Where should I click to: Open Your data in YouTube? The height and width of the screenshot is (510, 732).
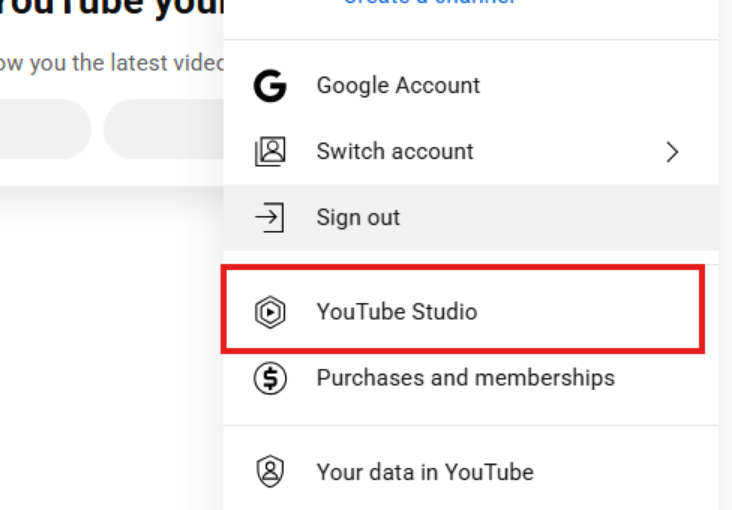pyautogui.click(x=425, y=472)
